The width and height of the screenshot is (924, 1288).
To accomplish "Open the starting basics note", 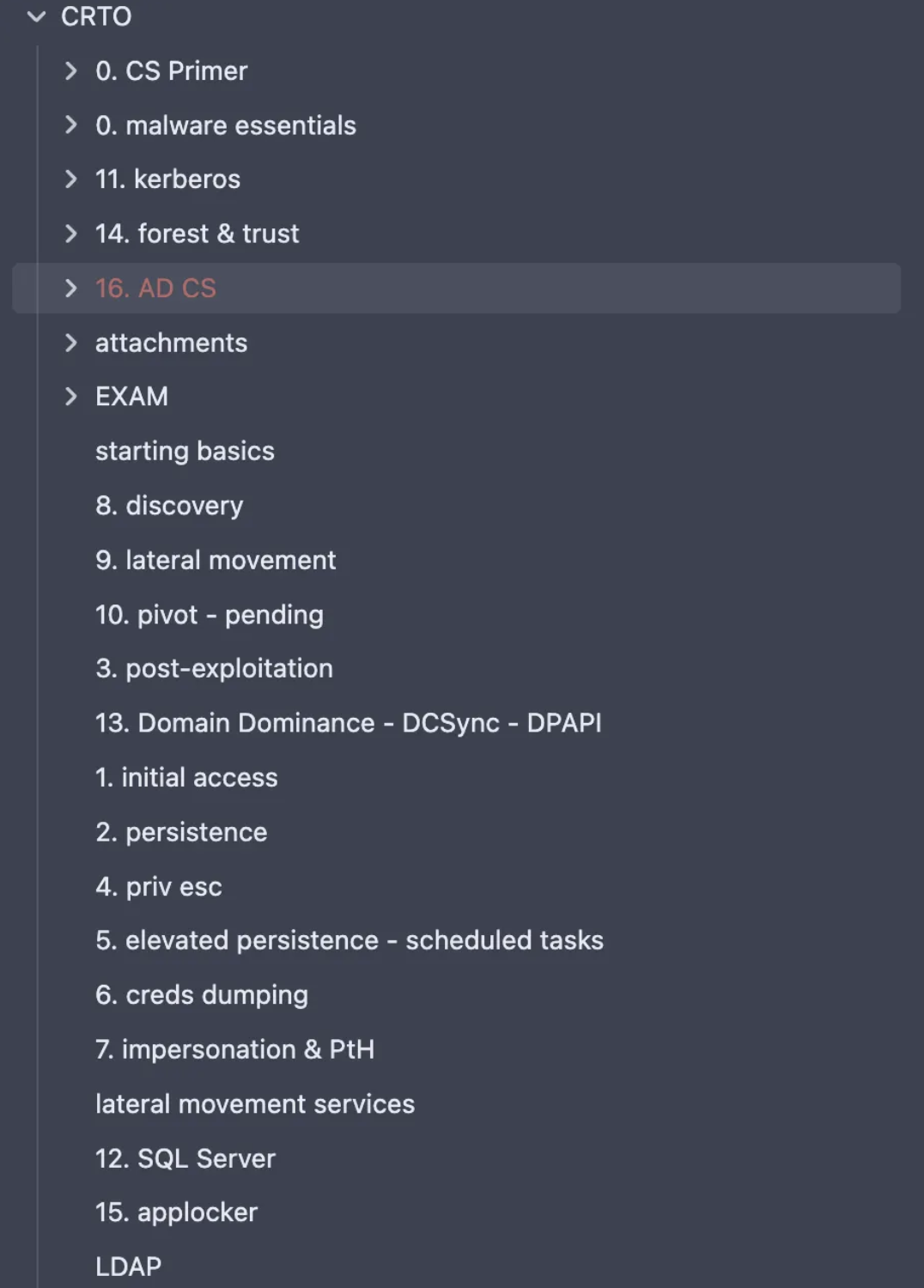I will [x=185, y=451].
